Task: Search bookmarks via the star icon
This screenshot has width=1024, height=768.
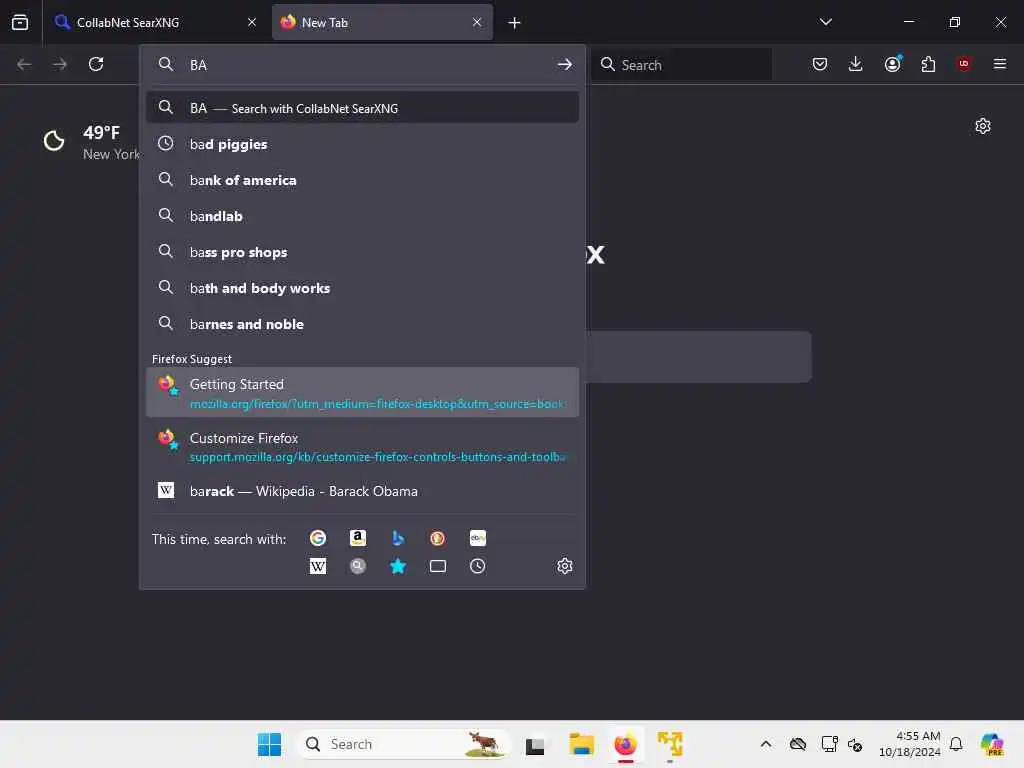Action: pyautogui.click(x=398, y=566)
